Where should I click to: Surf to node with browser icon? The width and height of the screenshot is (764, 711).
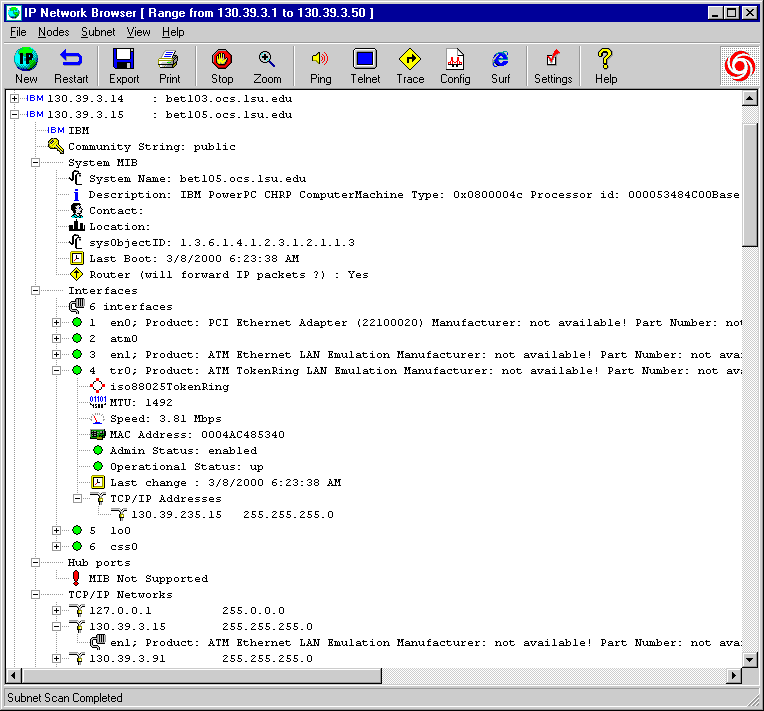pyautogui.click(x=500, y=66)
